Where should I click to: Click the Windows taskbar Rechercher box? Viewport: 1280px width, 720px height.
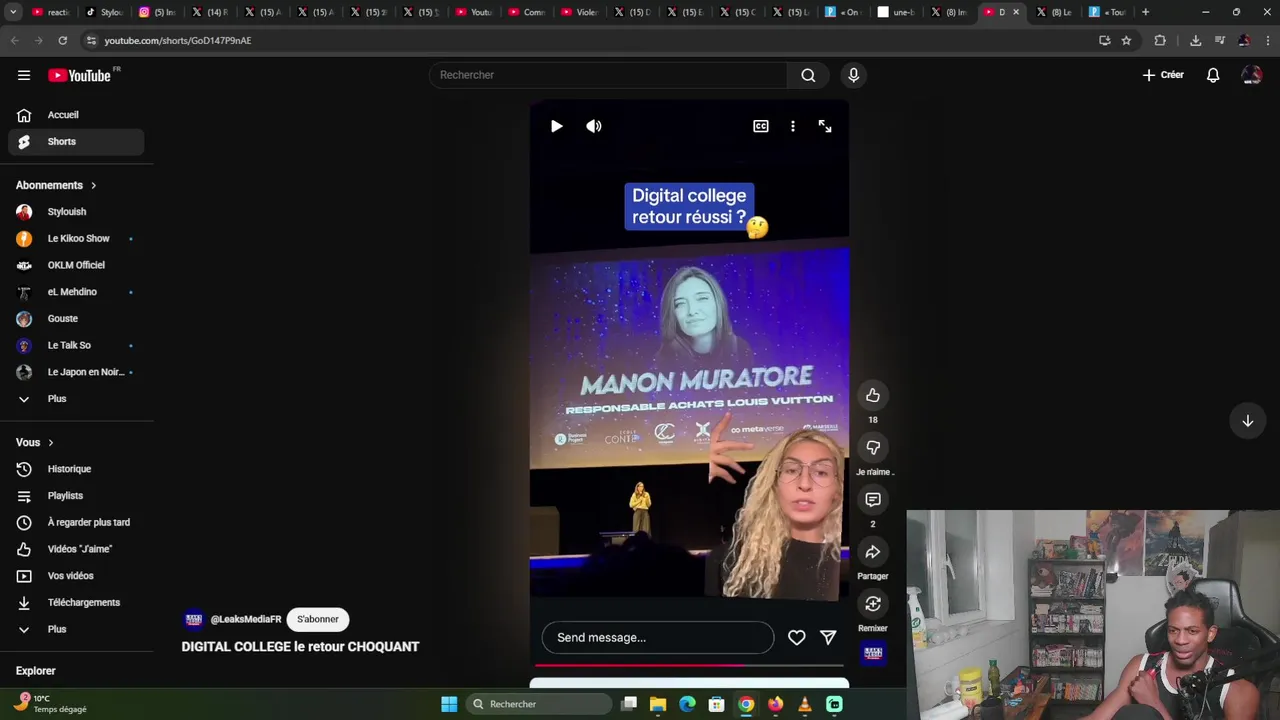pos(540,704)
